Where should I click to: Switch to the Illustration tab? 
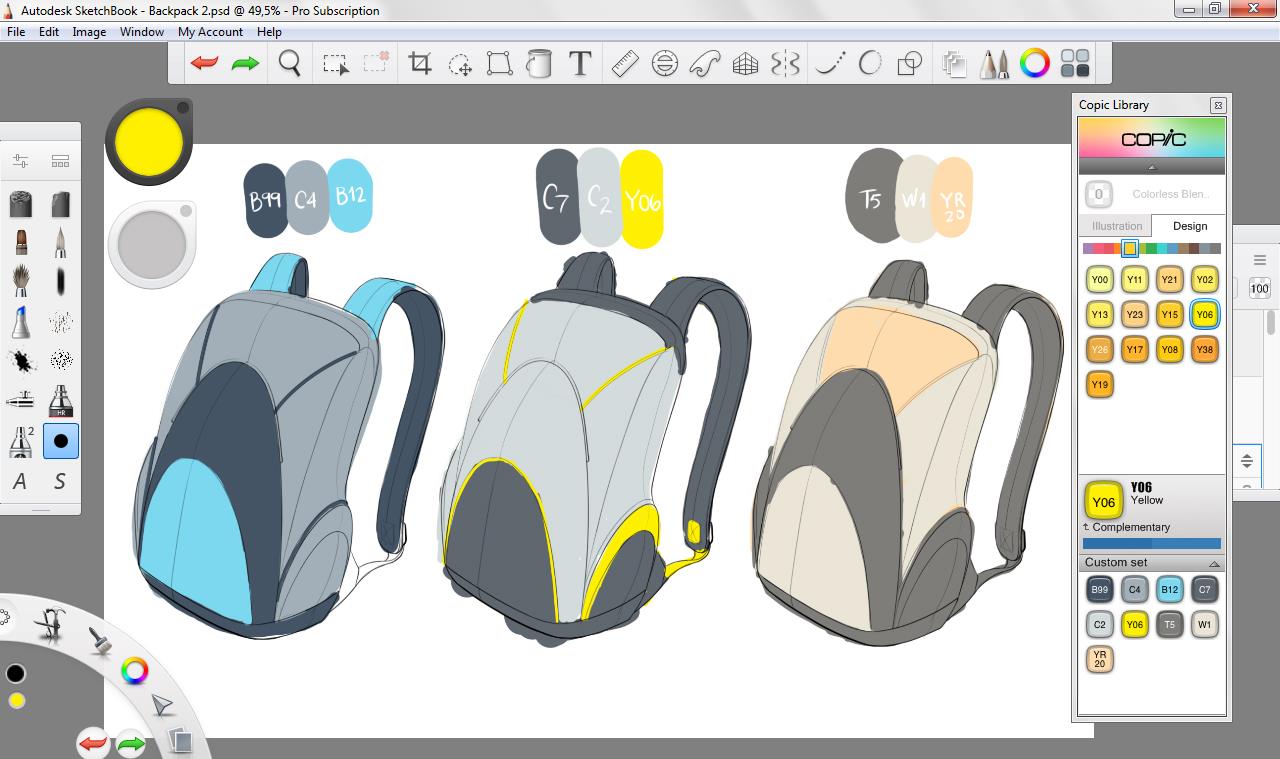click(1116, 226)
